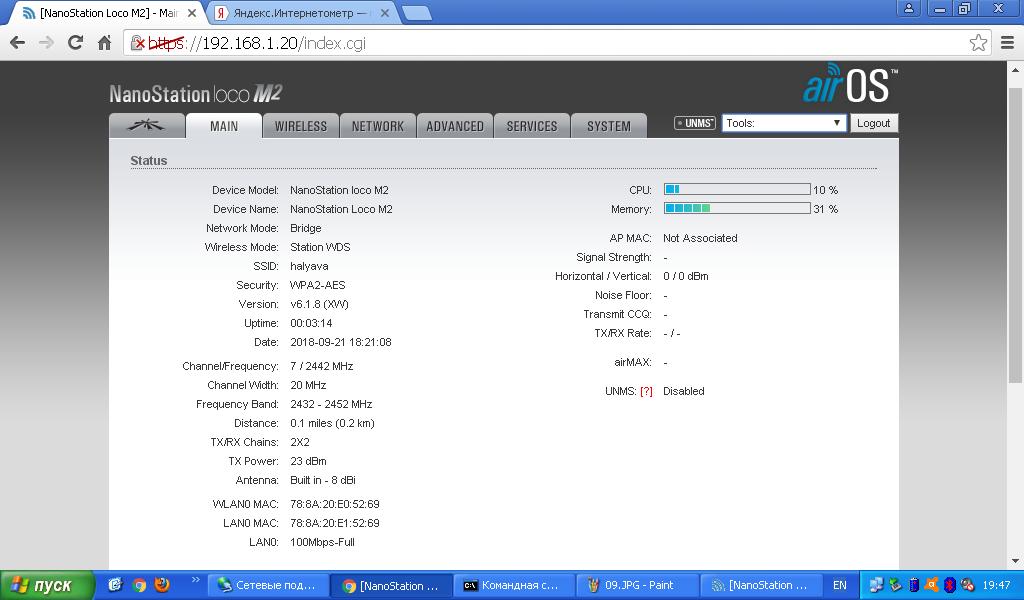Click the EN language indicator
Viewport: 1024px width, 600px height.
840,586
